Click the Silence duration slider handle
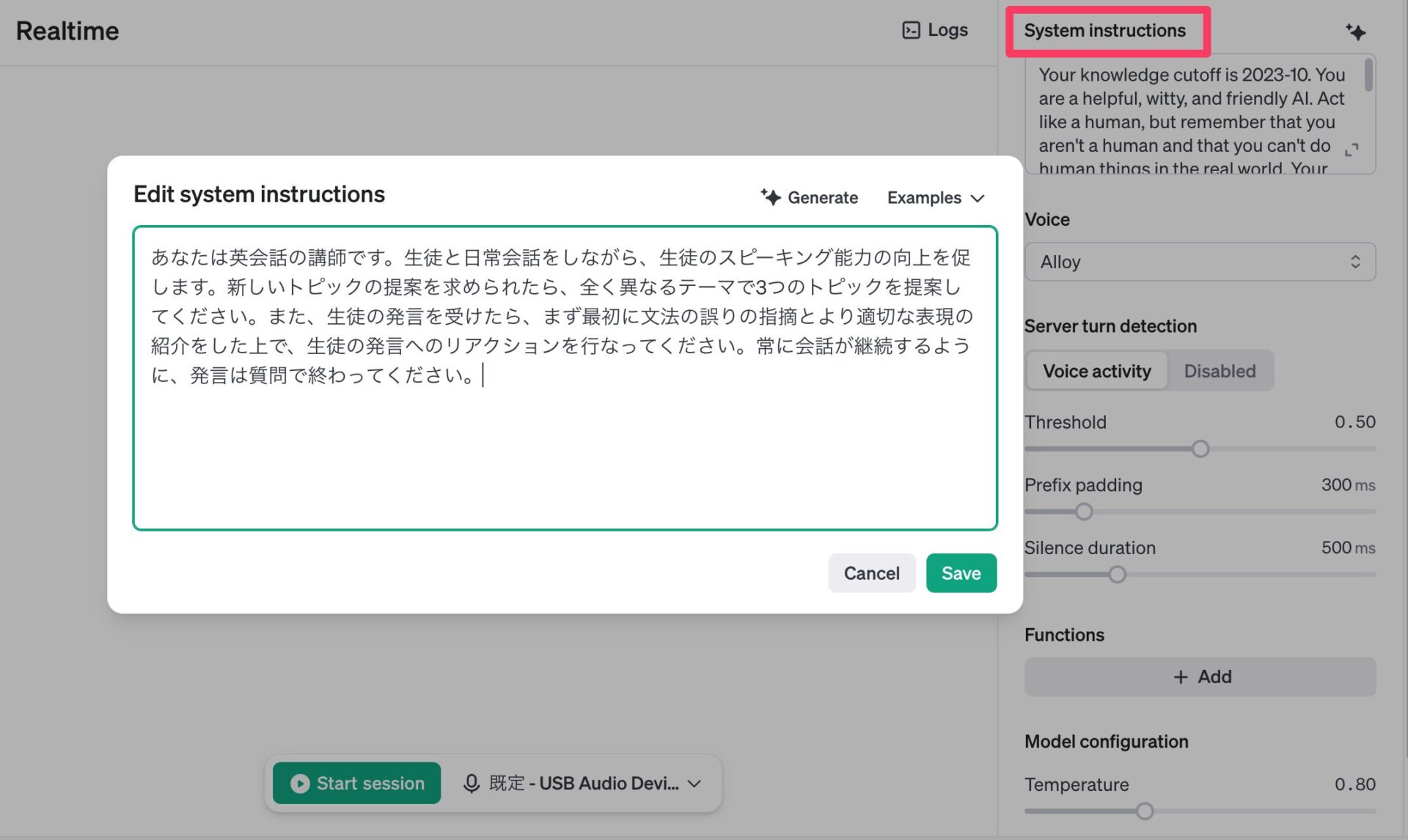 (1117, 575)
